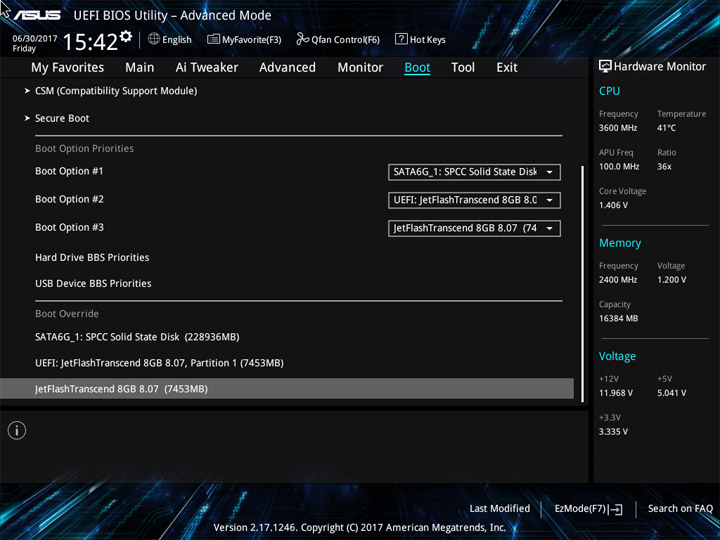Click the EzMode exit arrow icon
This screenshot has height=540, width=720.
[616, 509]
